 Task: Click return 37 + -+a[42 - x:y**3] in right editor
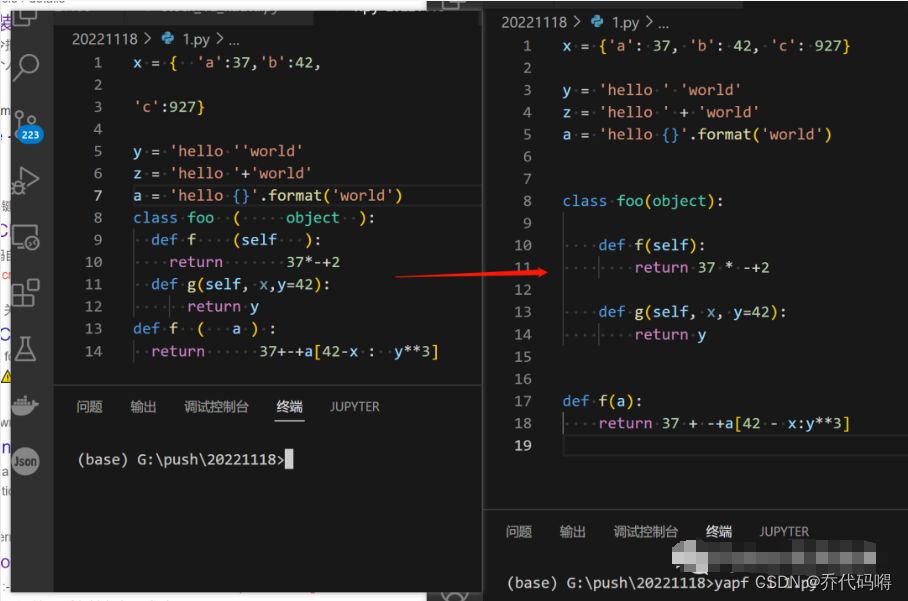click(724, 424)
